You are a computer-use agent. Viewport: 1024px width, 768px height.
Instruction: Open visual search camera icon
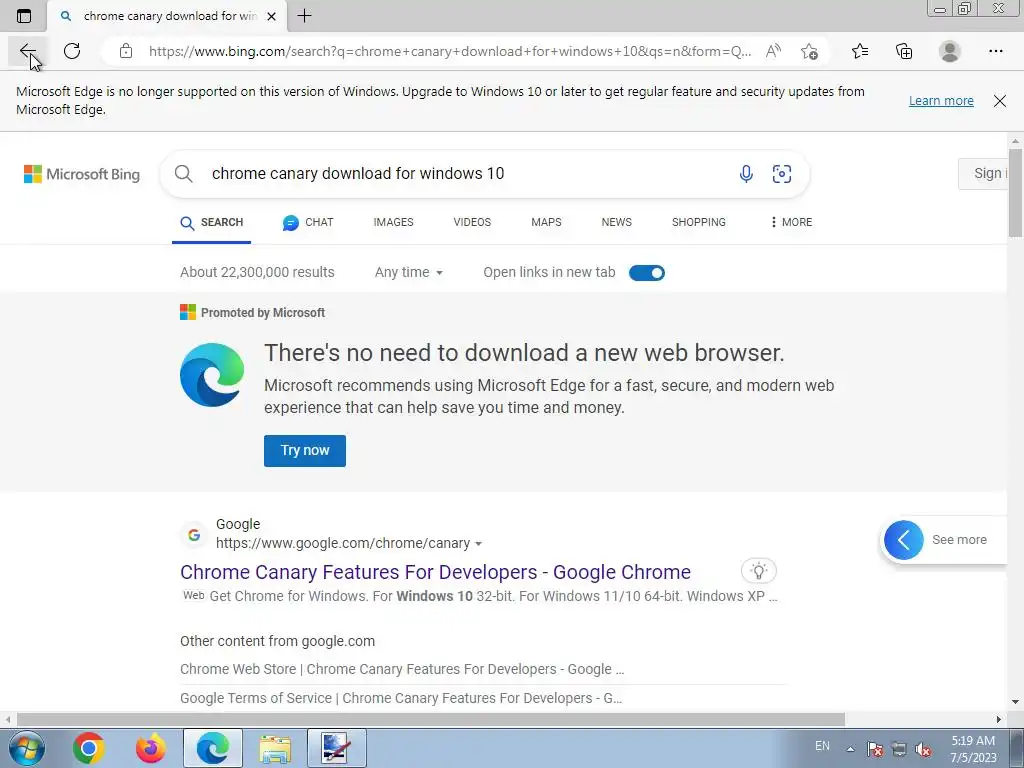click(x=782, y=174)
